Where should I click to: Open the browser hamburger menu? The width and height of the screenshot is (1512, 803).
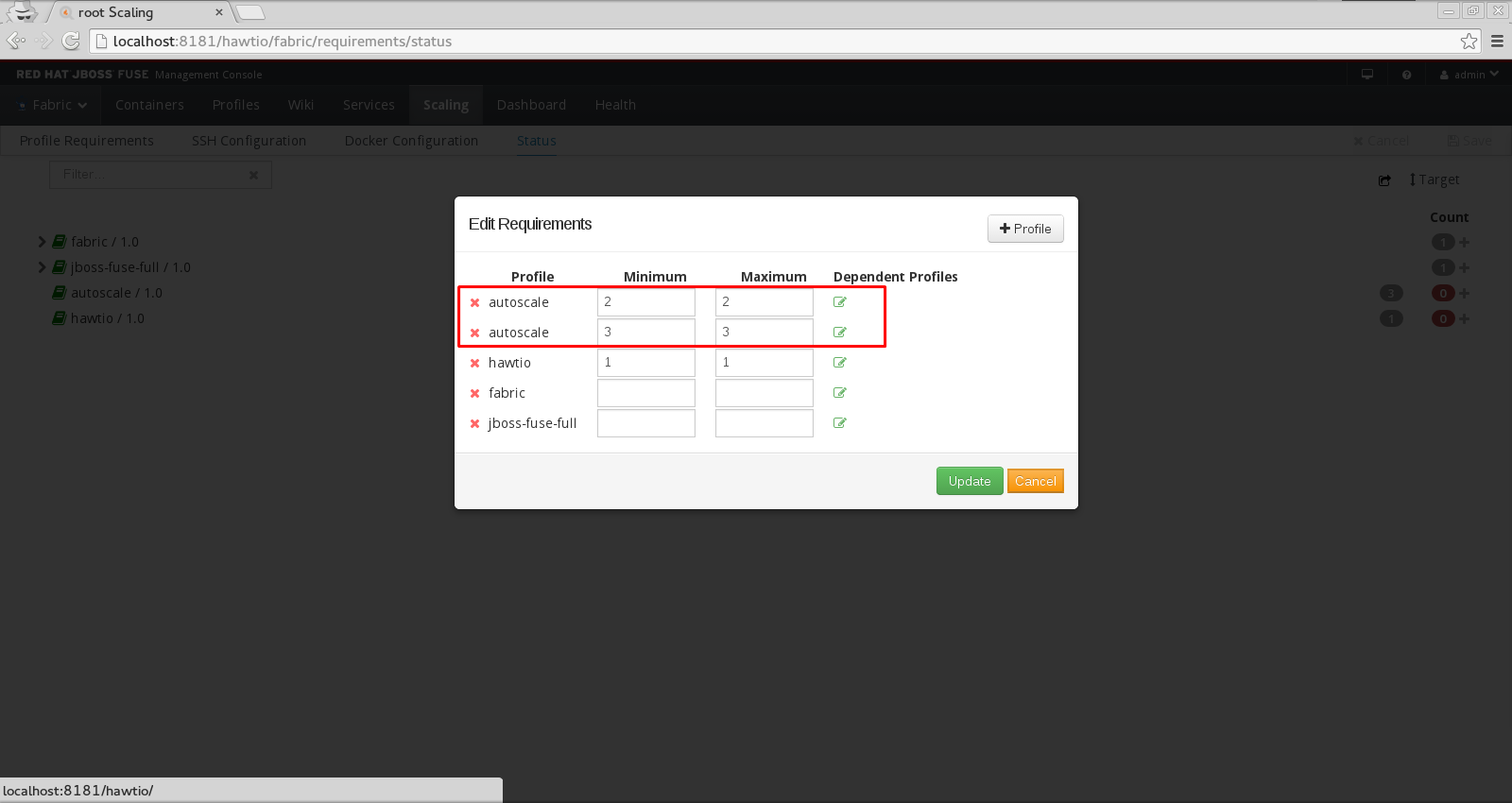coord(1497,41)
